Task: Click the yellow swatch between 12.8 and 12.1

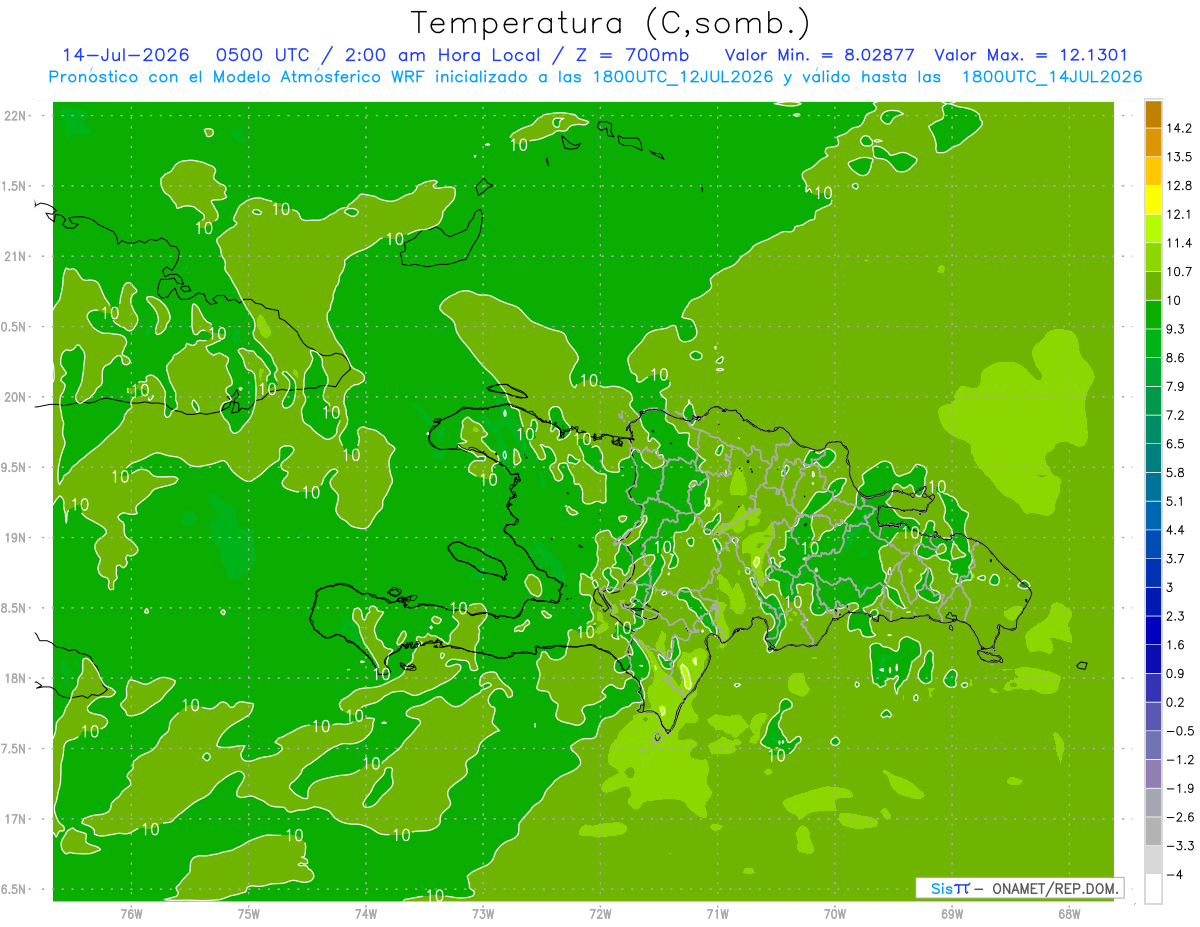Action: 1154,200
